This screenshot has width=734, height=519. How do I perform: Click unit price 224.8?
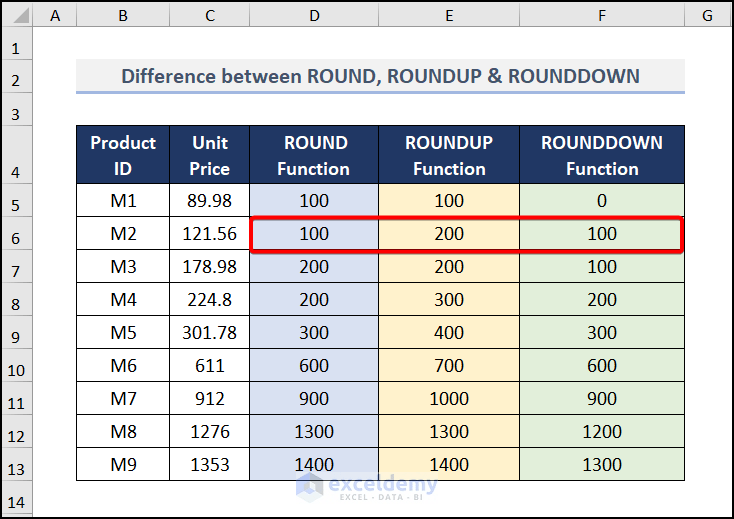pyautogui.click(x=210, y=300)
